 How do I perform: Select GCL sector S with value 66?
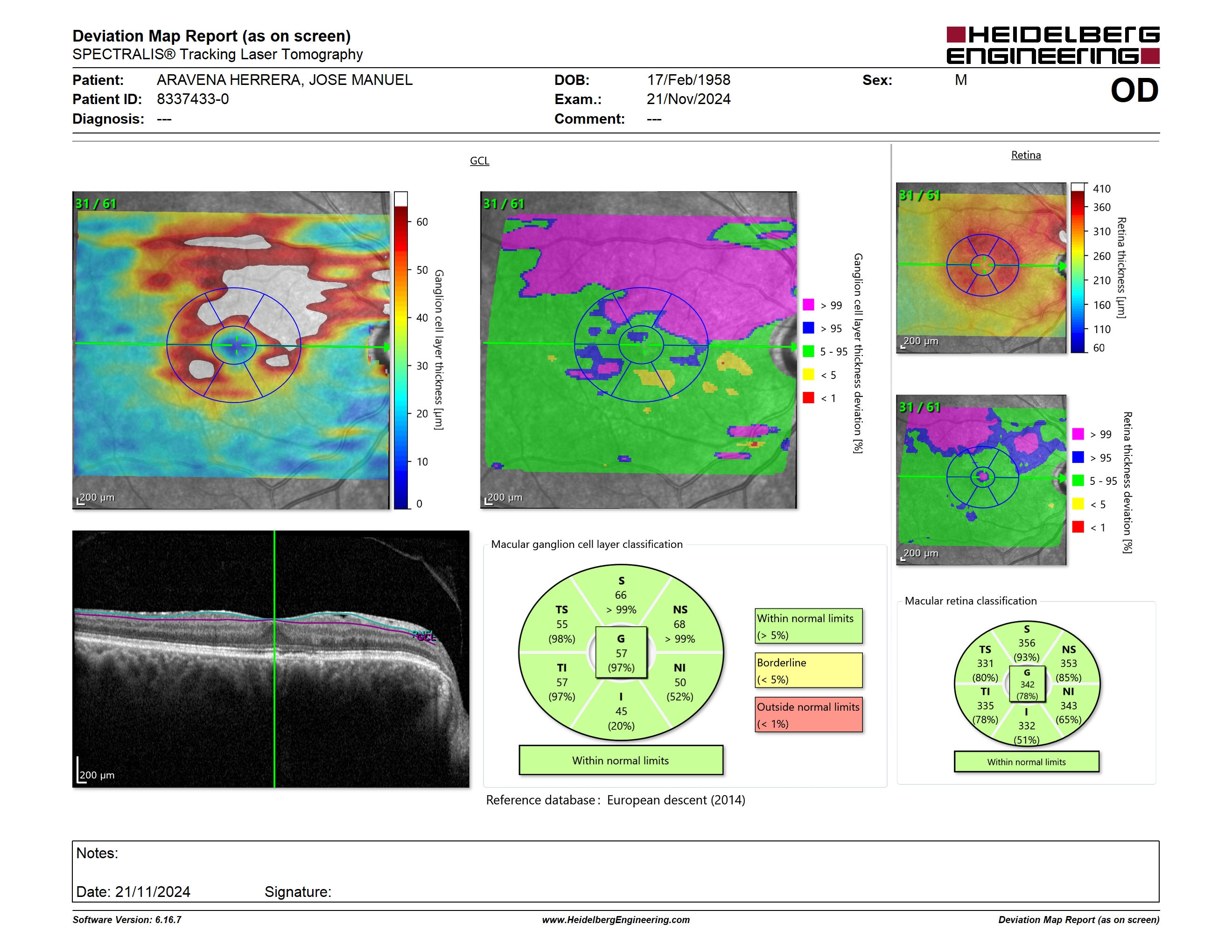point(621,595)
